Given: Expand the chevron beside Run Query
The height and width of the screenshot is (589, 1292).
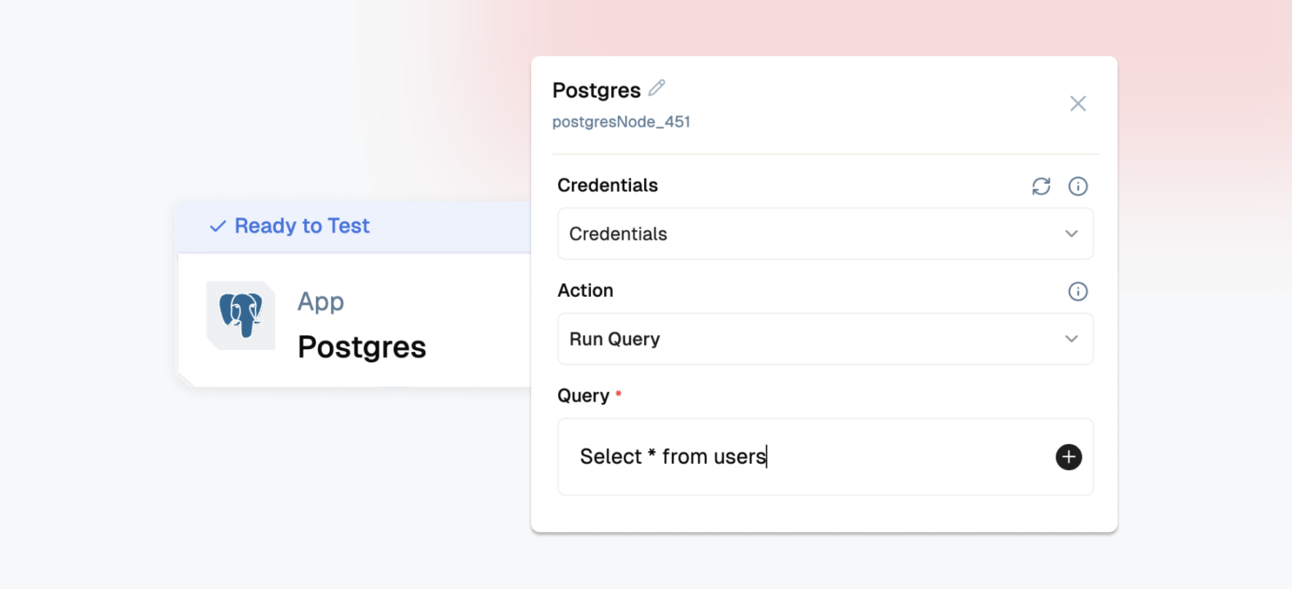Looking at the screenshot, I should 1071,339.
